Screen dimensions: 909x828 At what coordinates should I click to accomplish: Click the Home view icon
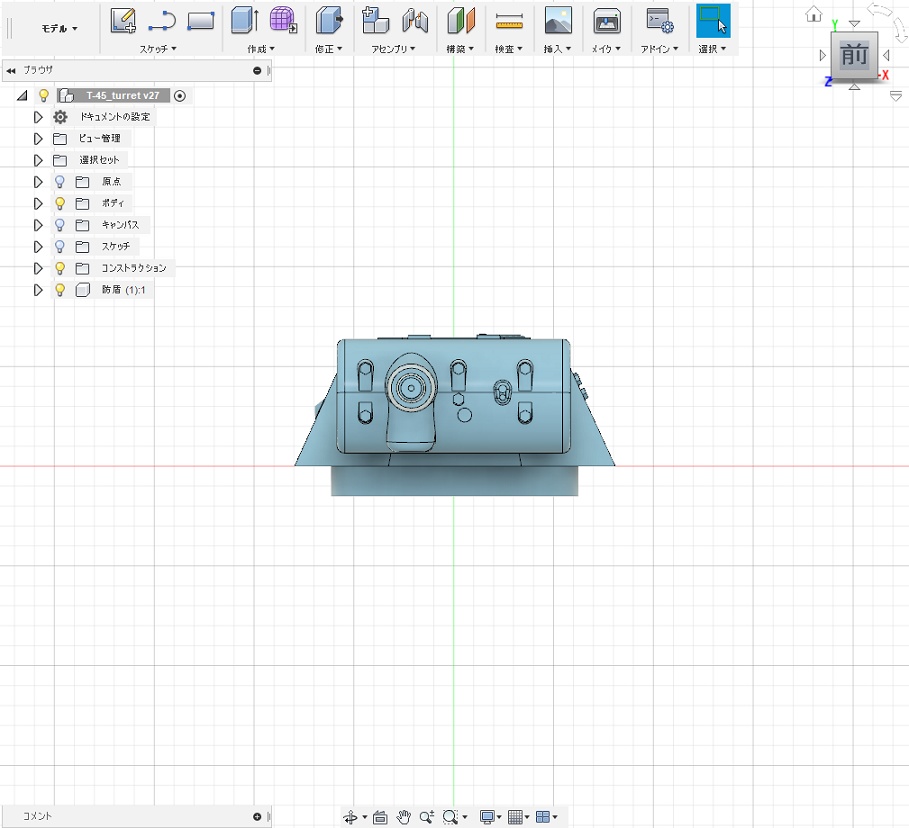814,14
